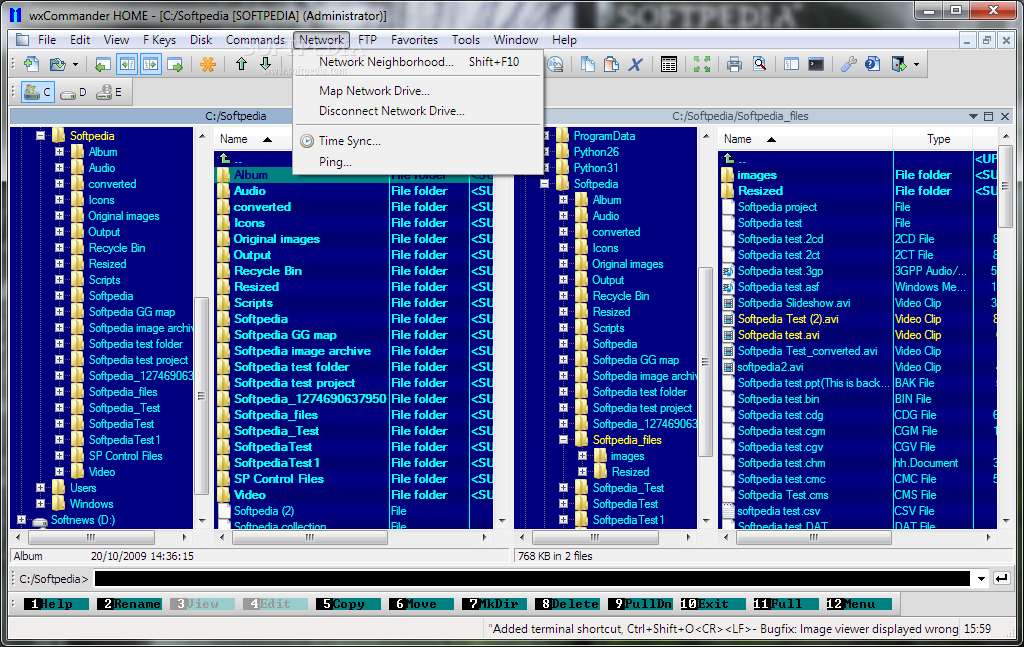Open dropdown arrow beside exit icon
This screenshot has height=647, width=1024.
(916, 65)
